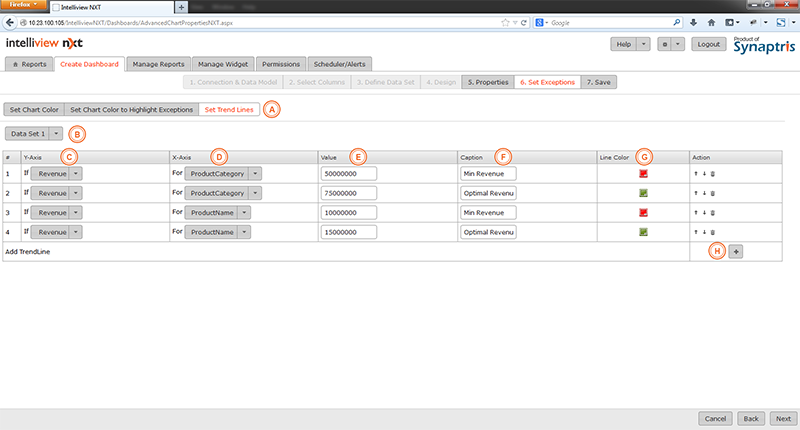The width and height of the screenshot is (800, 430).
Task: Select the Set Chart Color tab
Action: tap(35, 108)
